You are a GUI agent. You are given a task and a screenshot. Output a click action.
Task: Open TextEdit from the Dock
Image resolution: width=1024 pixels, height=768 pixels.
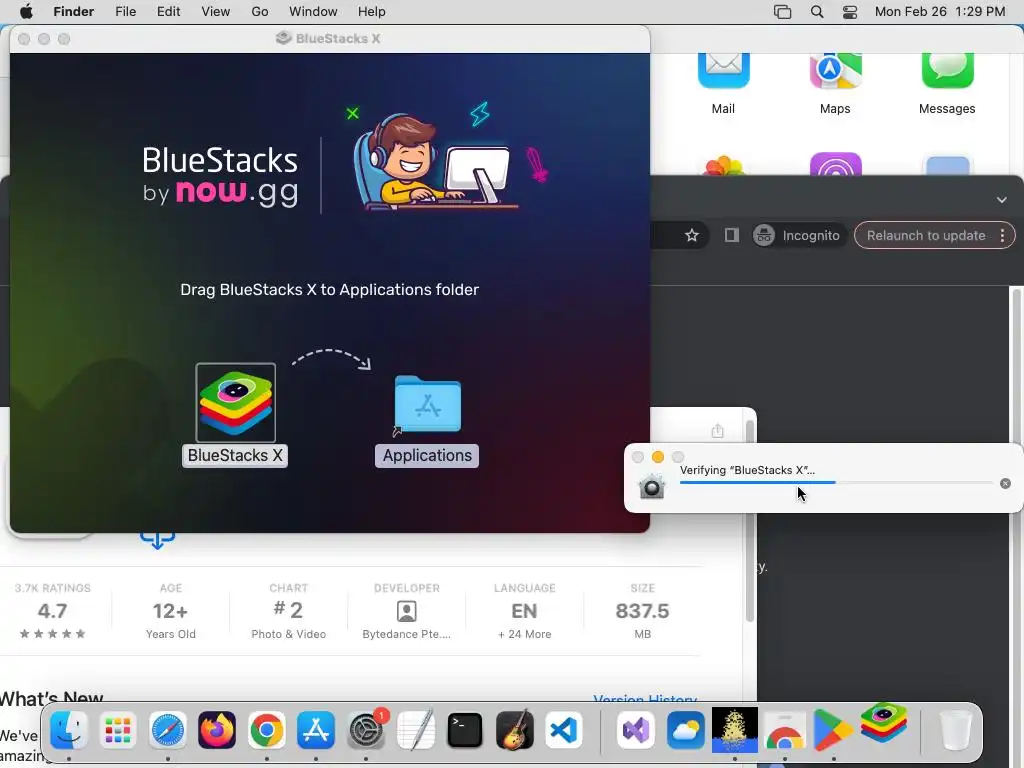click(x=415, y=730)
